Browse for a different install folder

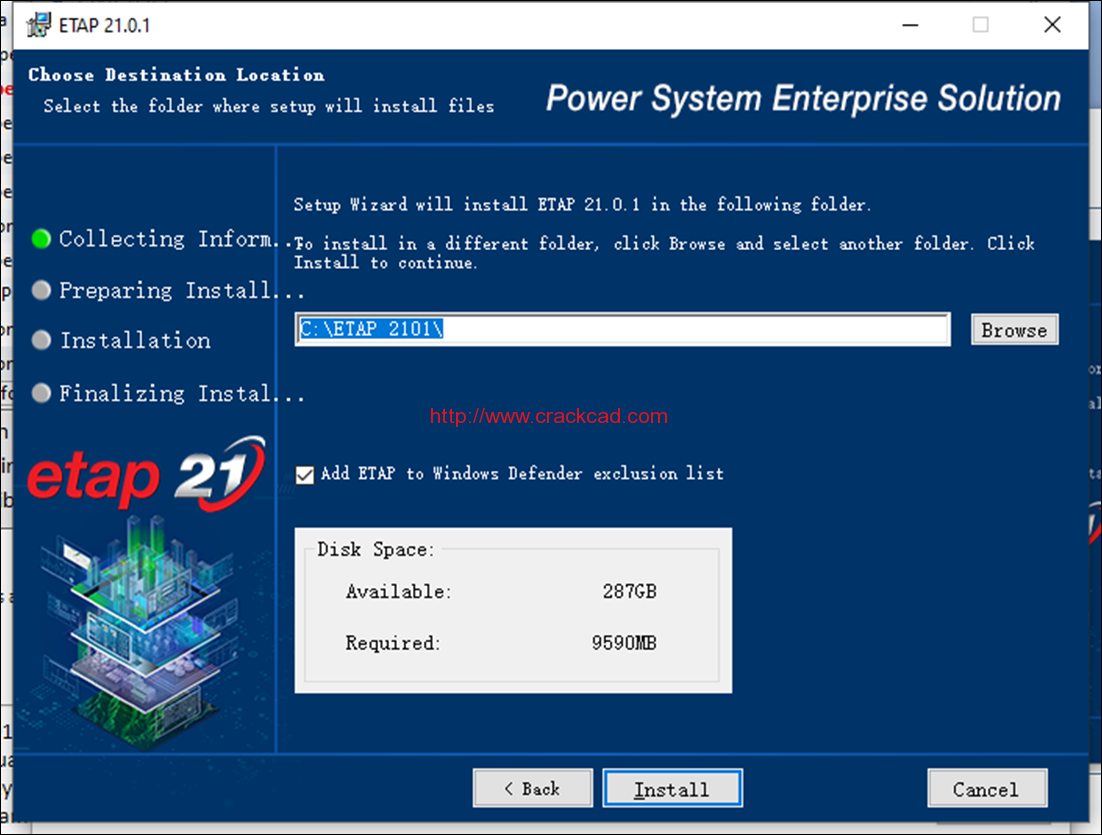point(1014,330)
